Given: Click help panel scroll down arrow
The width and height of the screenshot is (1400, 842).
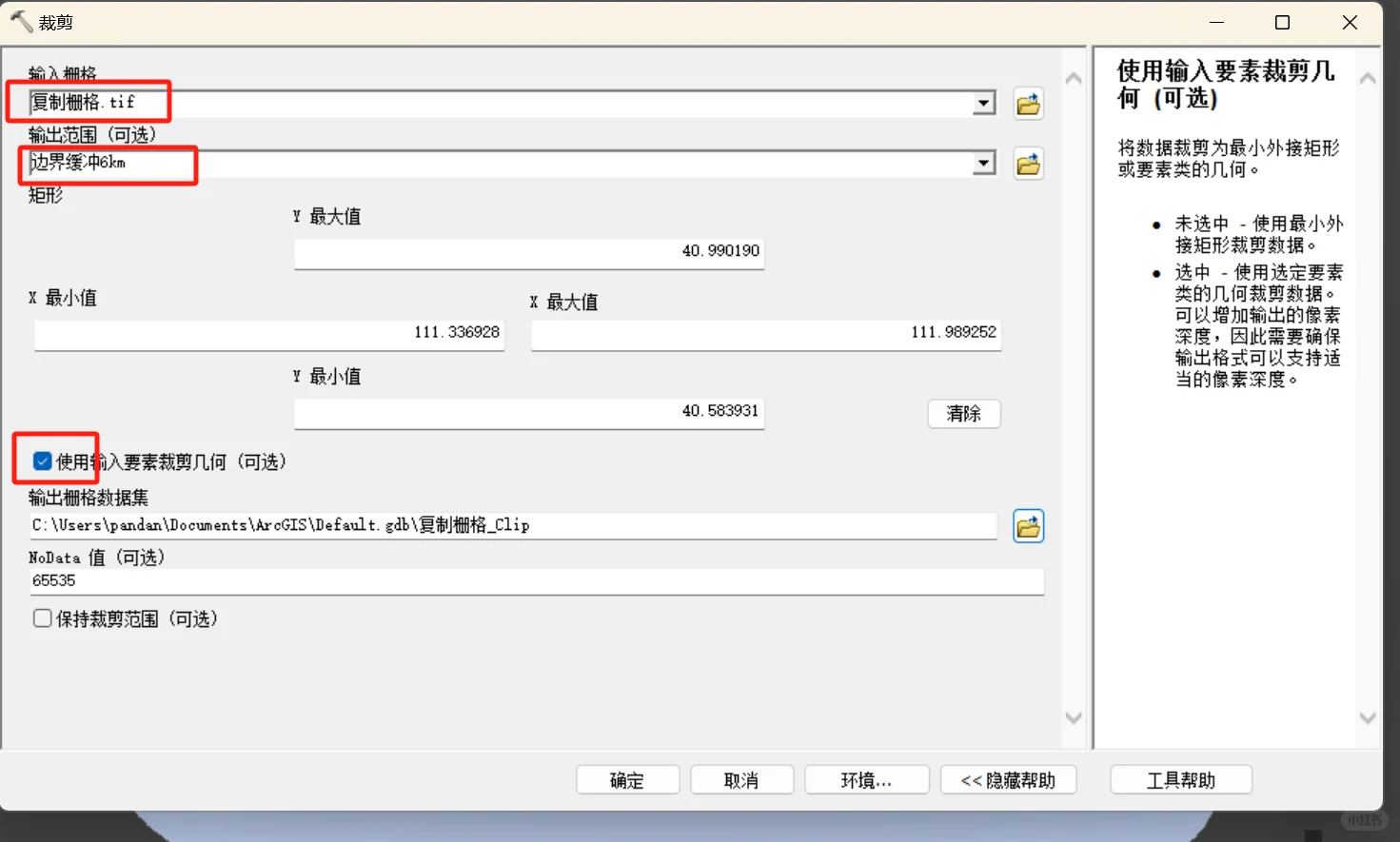Looking at the screenshot, I should tap(1368, 718).
